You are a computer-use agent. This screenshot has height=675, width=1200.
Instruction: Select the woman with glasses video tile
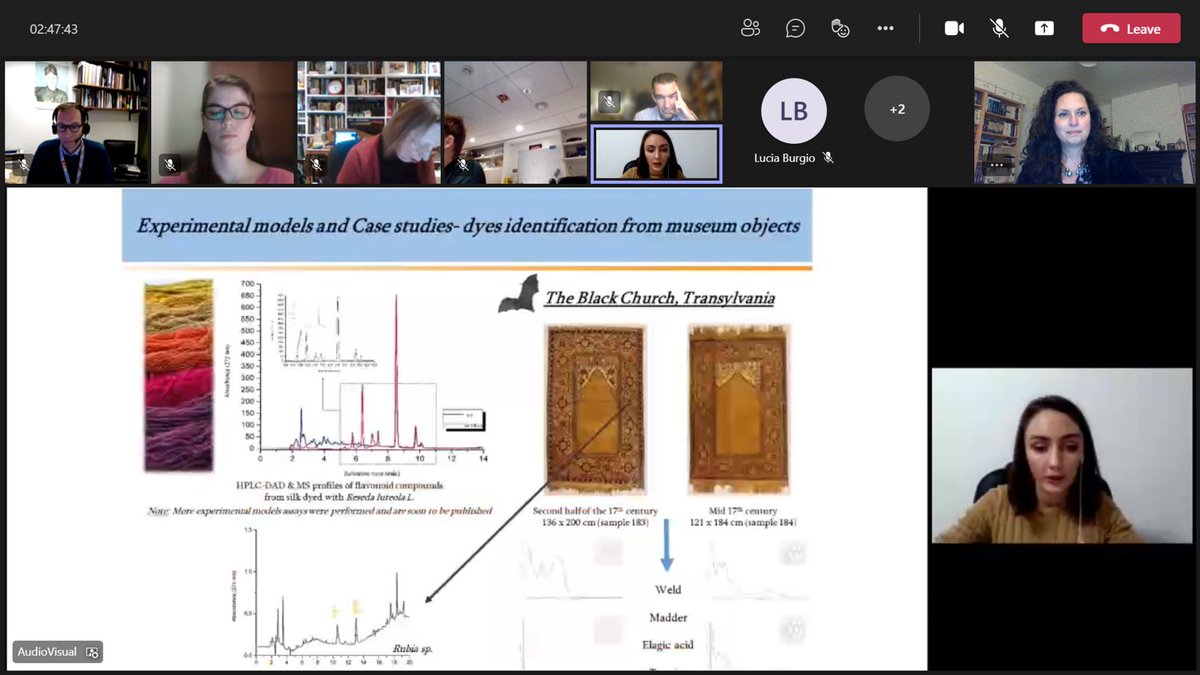click(x=223, y=122)
